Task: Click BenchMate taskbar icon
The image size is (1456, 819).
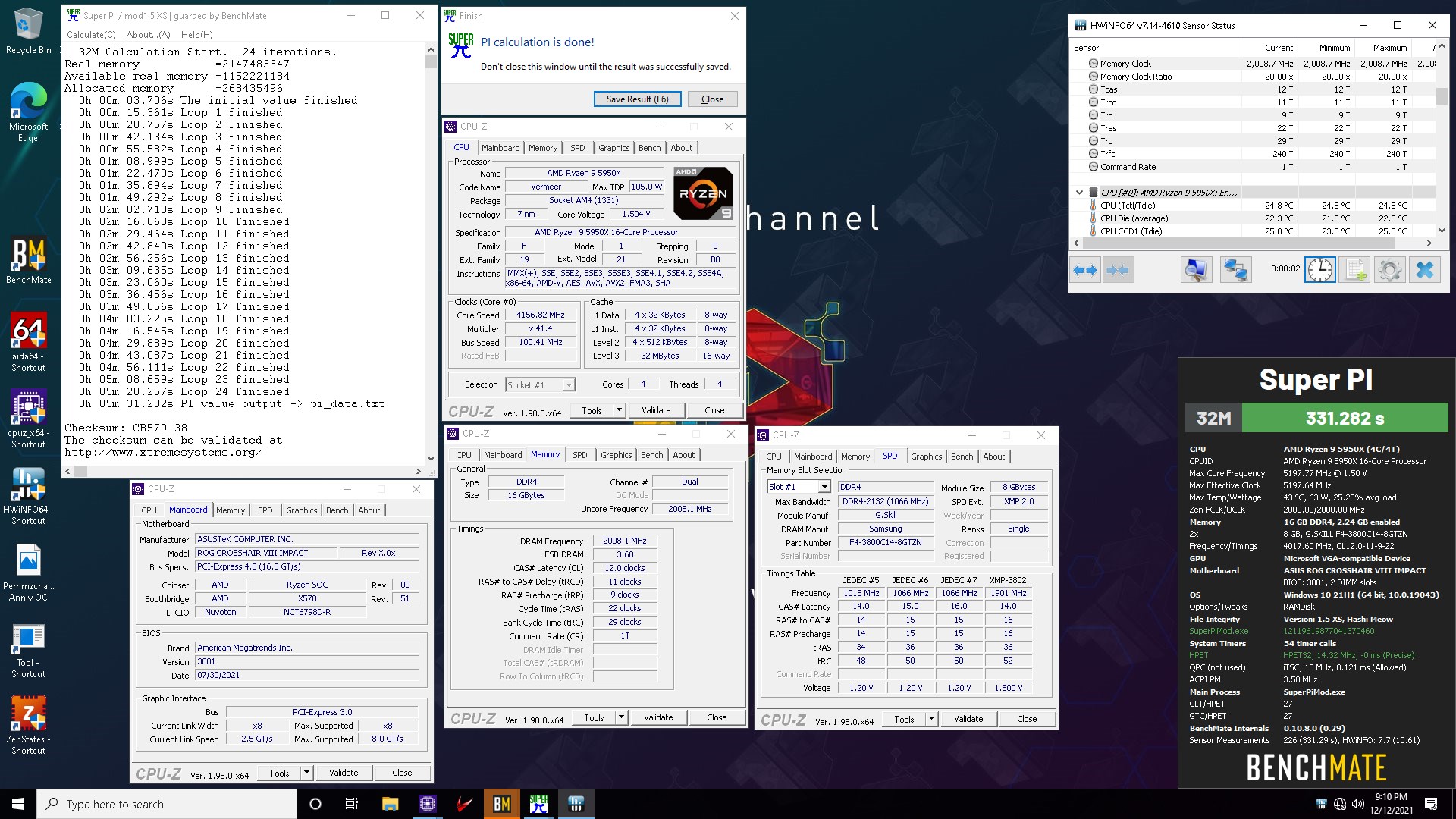Action: tap(502, 804)
